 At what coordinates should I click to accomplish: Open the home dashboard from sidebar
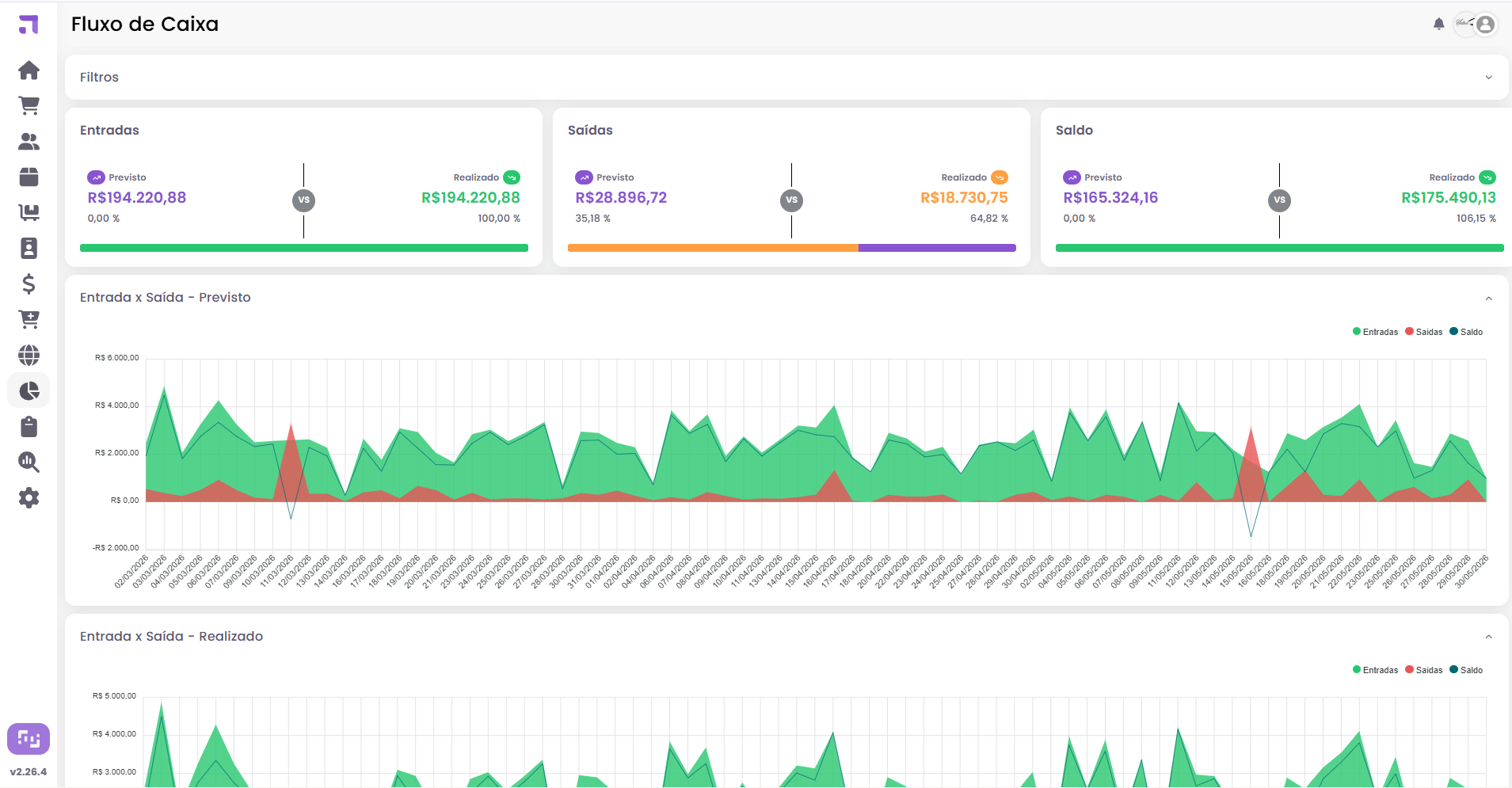29,70
